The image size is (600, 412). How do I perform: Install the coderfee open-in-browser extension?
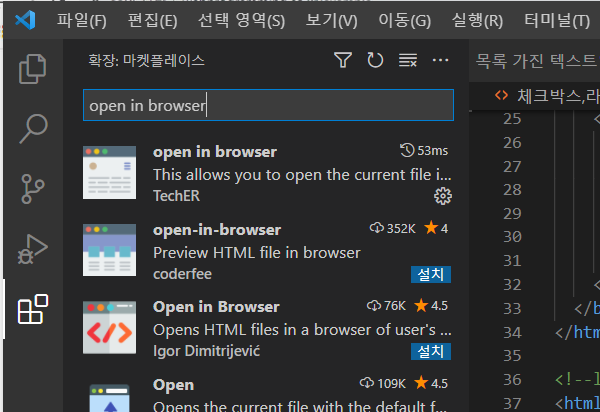[431, 274]
